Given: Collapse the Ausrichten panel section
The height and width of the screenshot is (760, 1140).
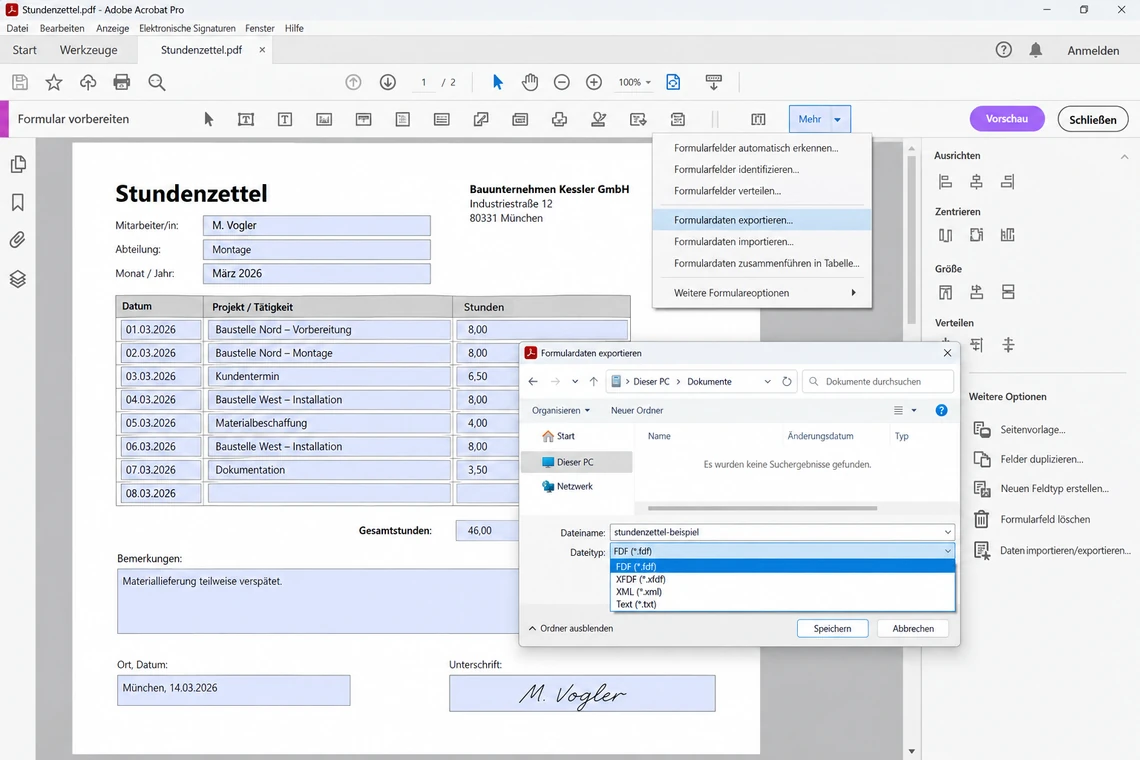Looking at the screenshot, I should tap(1124, 156).
